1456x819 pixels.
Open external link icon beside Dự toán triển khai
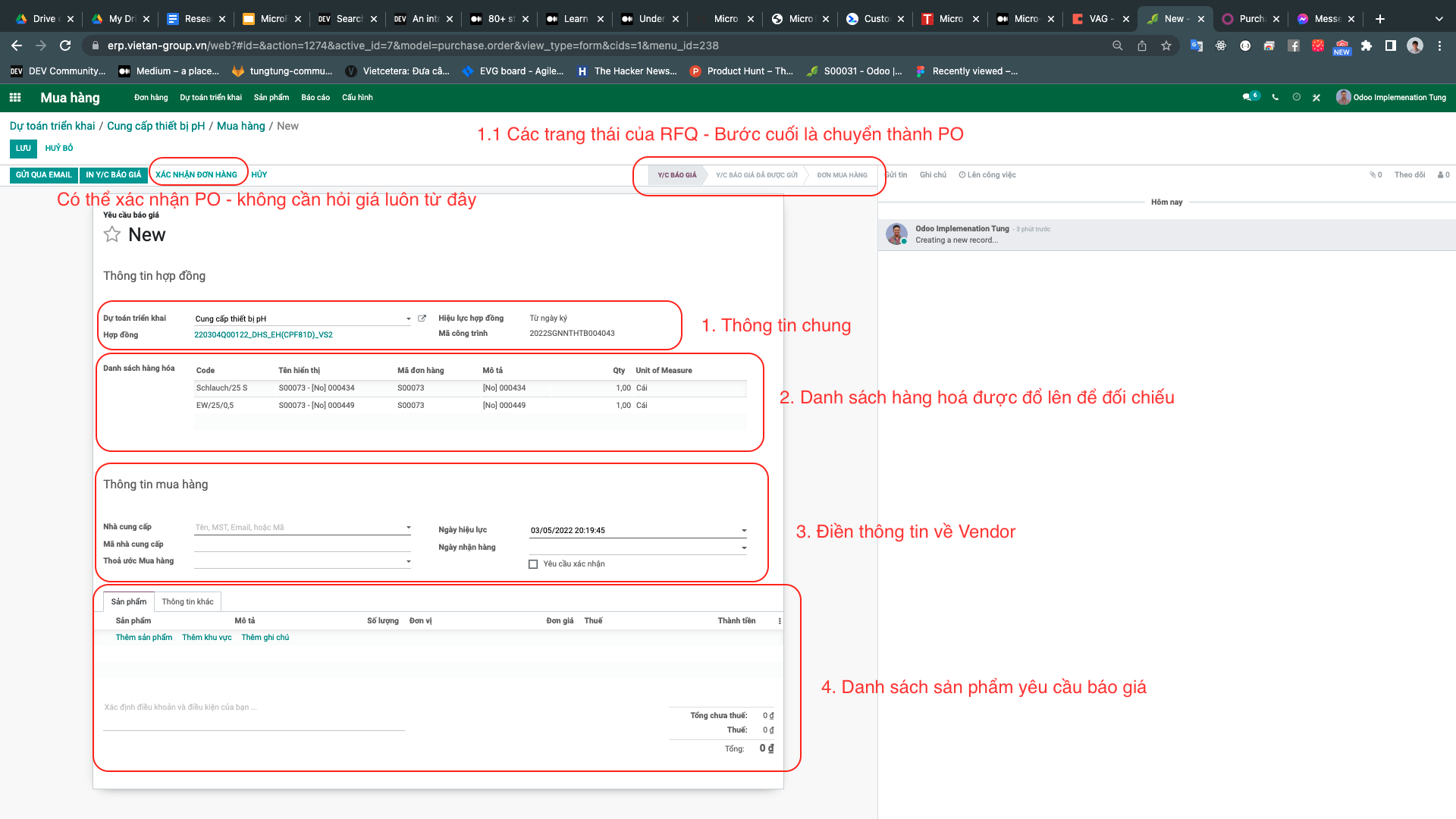[x=422, y=318]
